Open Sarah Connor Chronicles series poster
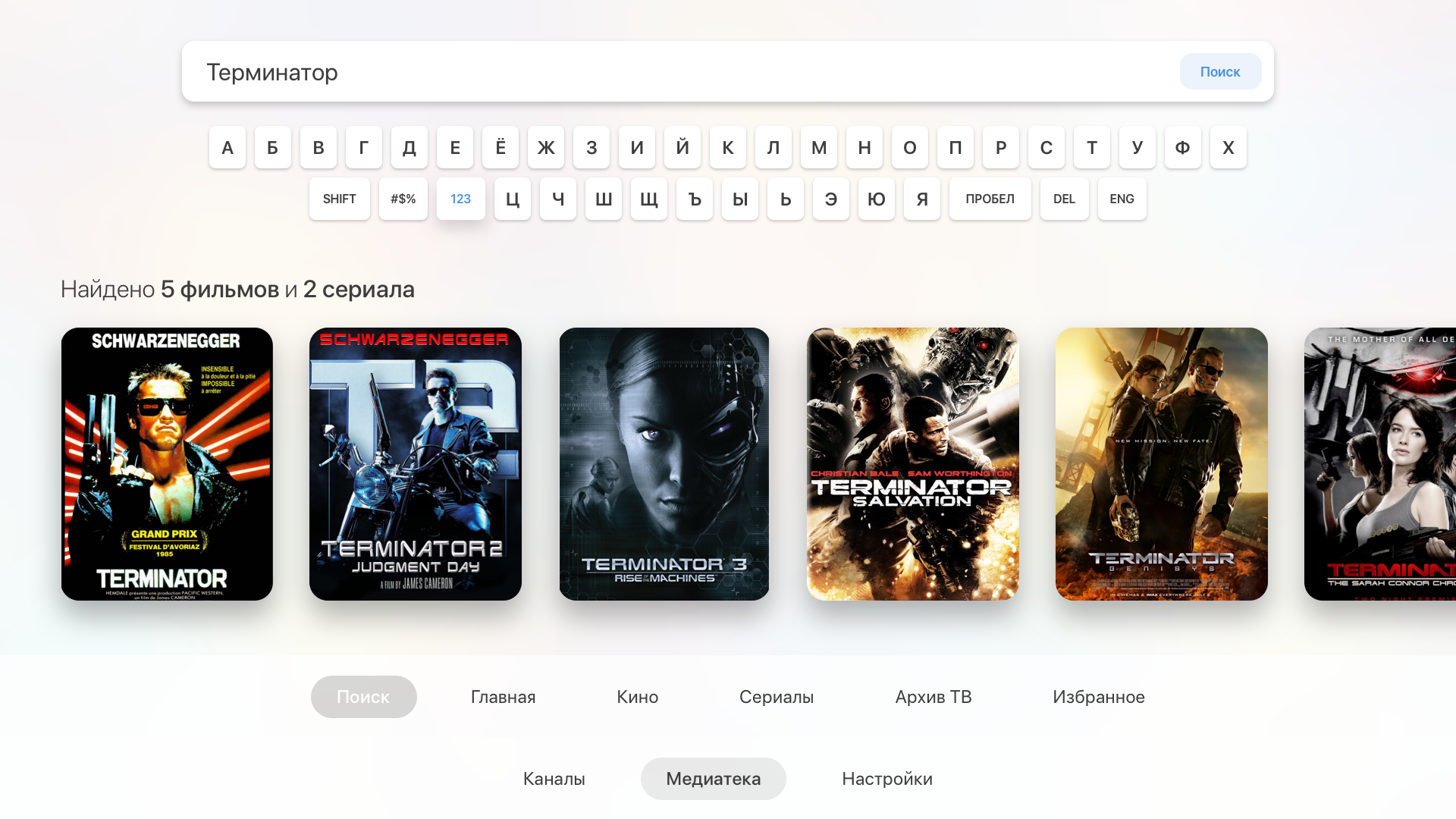The image size is (1456, 819). [x=1380, y=464]
